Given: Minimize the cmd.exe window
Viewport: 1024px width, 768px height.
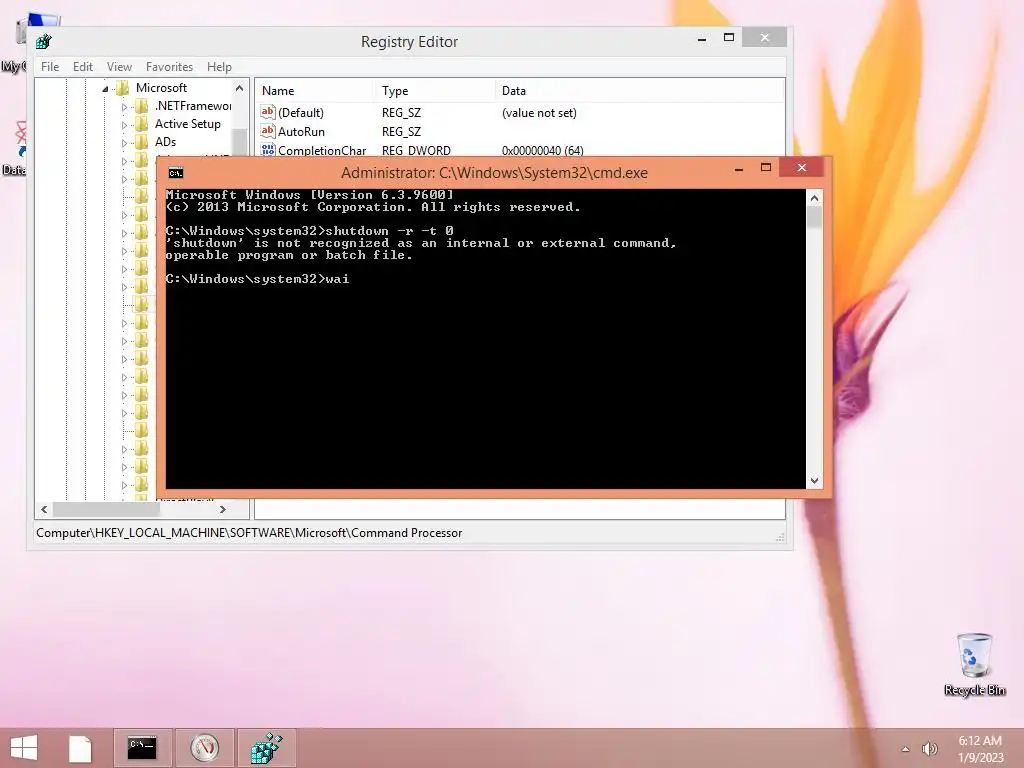Looking at the screenshot, I should click(739, 168).
